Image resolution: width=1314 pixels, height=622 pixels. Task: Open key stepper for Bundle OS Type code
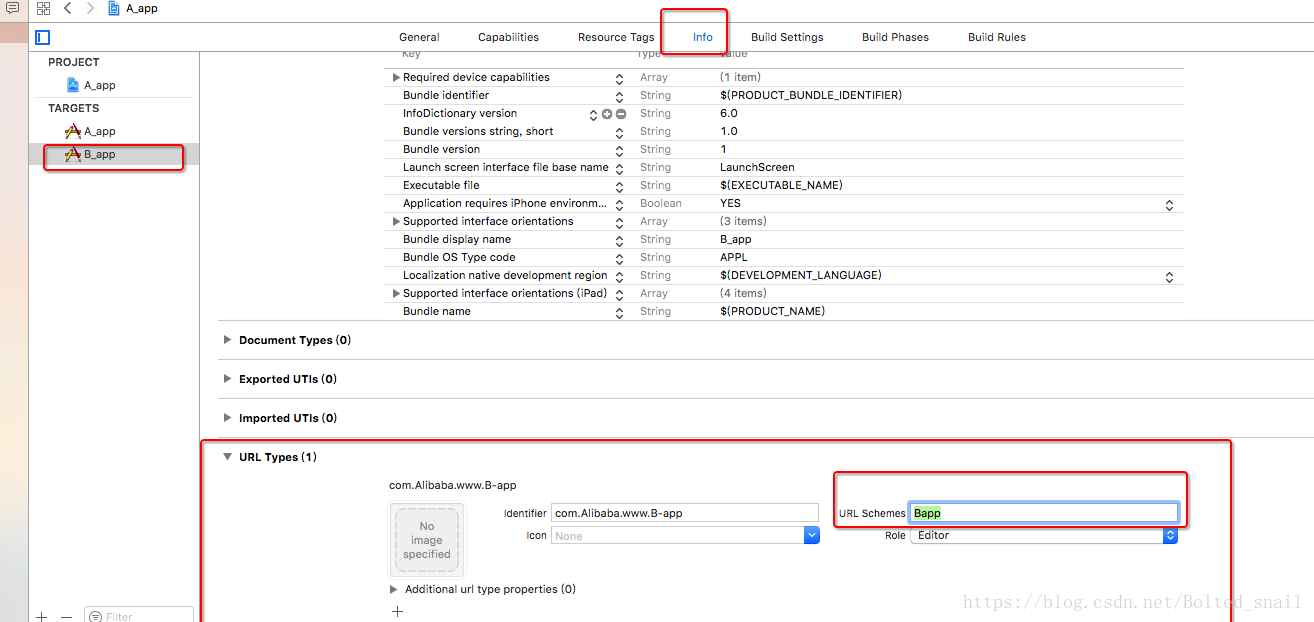[x=619, y=258]
